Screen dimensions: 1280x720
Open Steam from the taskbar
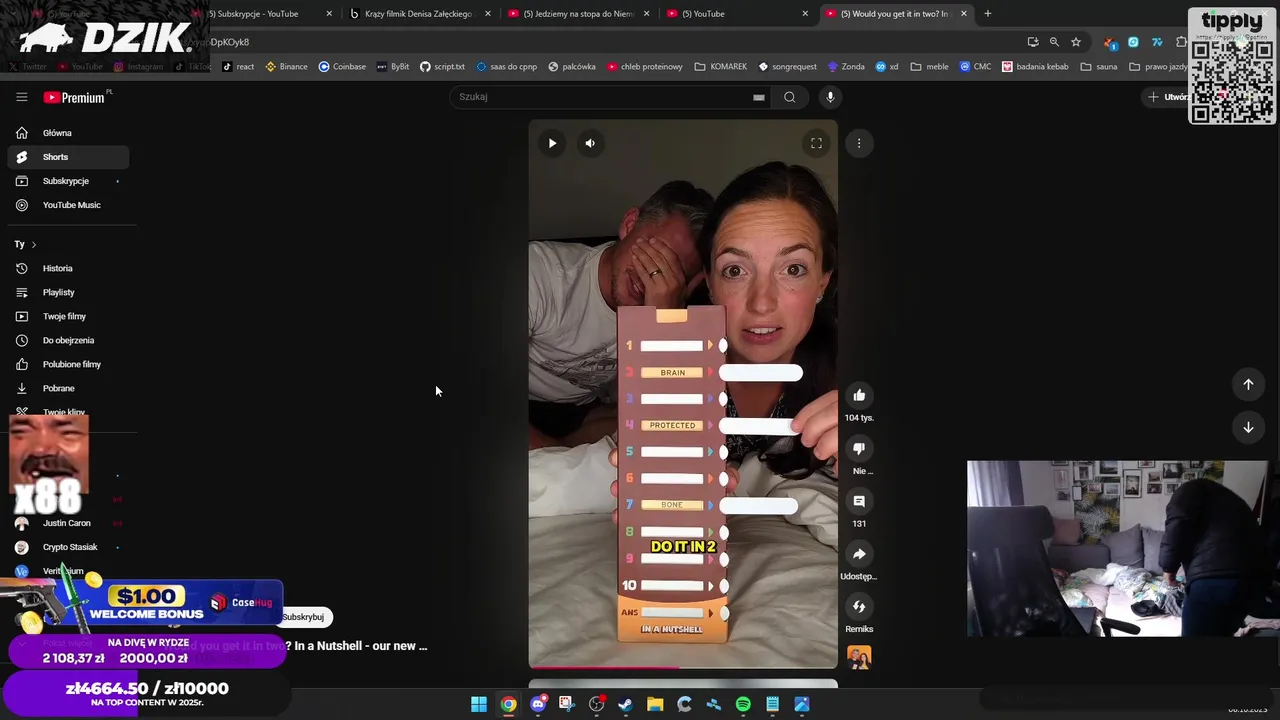pyautogui.click(x=626, y=704)
